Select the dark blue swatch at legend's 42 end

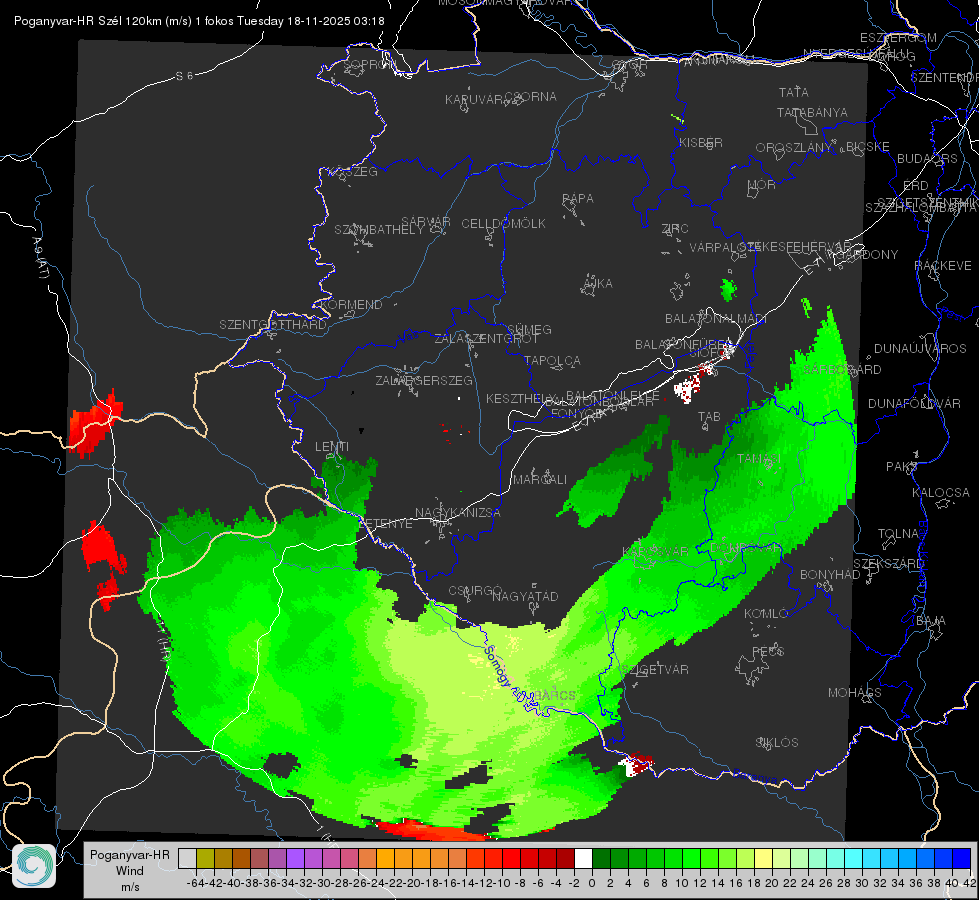(962, 858)
